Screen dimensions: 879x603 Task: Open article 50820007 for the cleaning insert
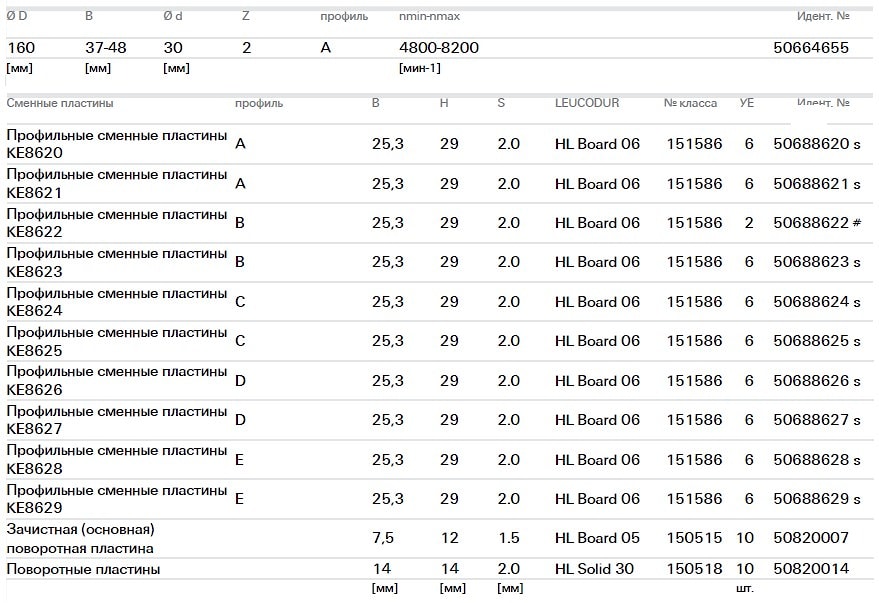(810, 538)
